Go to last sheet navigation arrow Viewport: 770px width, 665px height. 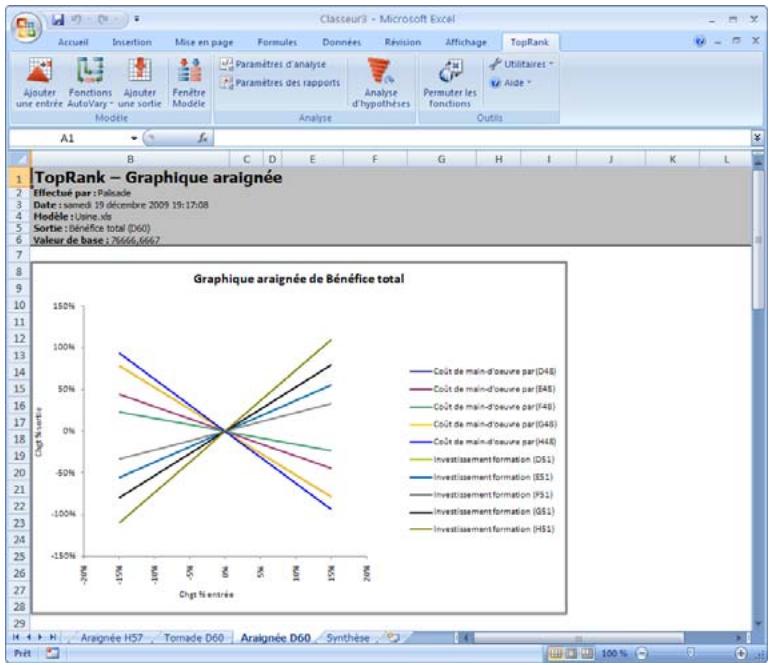click(x=53, y=637)
